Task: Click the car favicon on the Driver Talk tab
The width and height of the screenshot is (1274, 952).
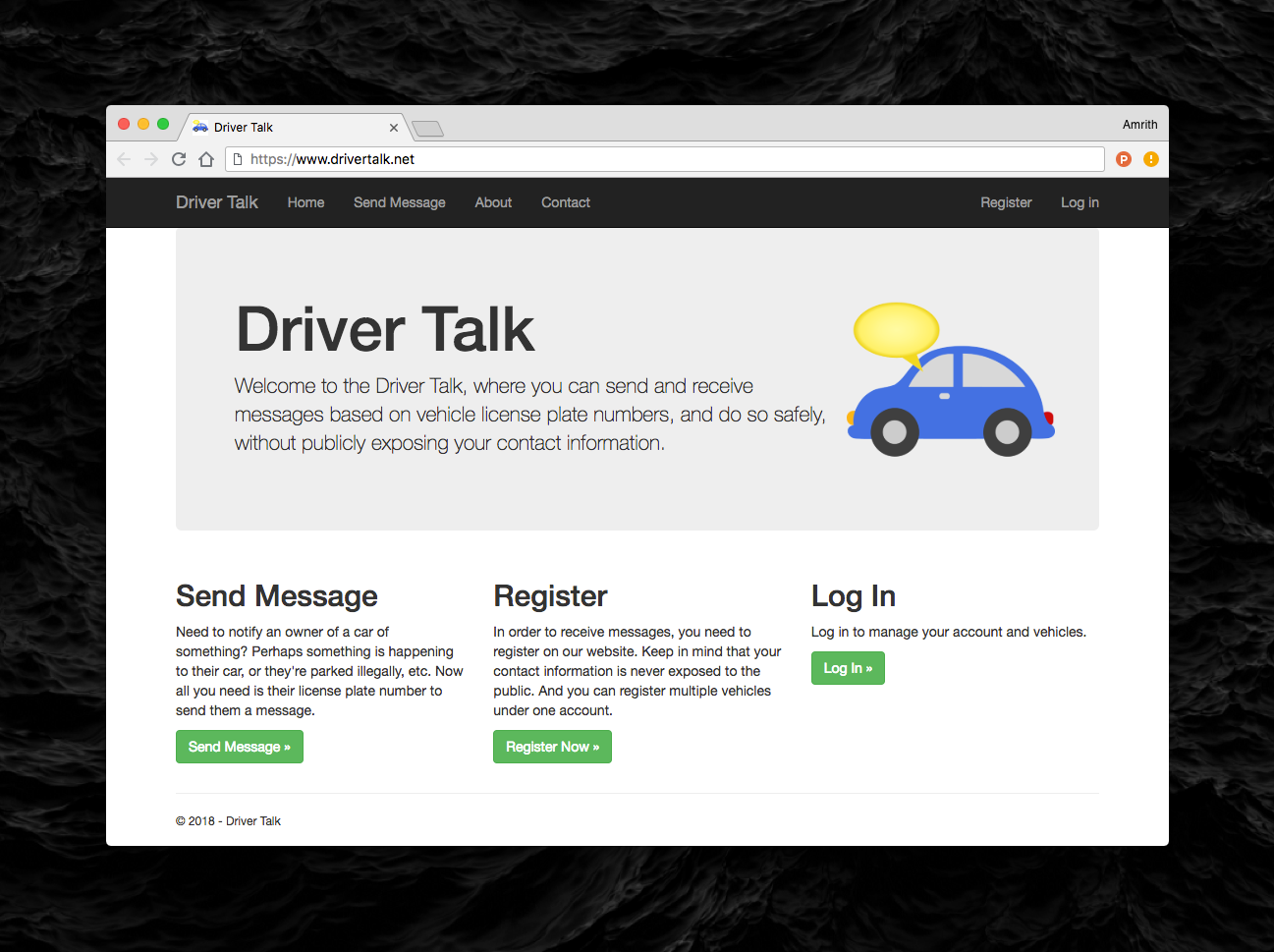Action: click(x=199, y=127)
